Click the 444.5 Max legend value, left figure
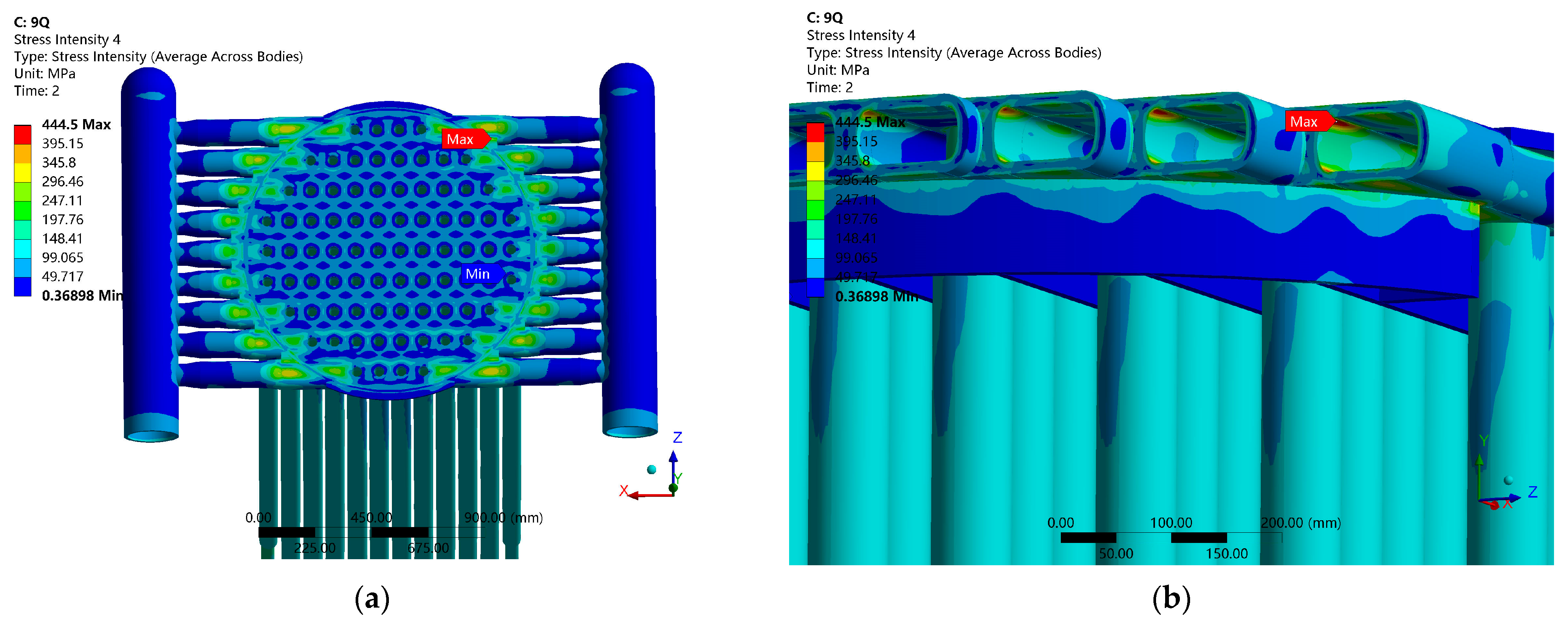 click(x=76, y=125)
